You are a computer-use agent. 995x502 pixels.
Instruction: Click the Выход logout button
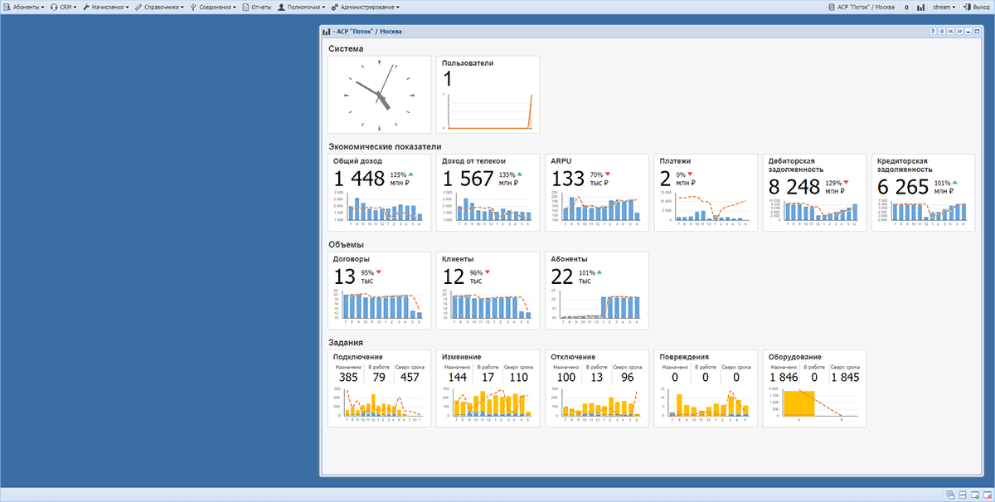[977, 7]
